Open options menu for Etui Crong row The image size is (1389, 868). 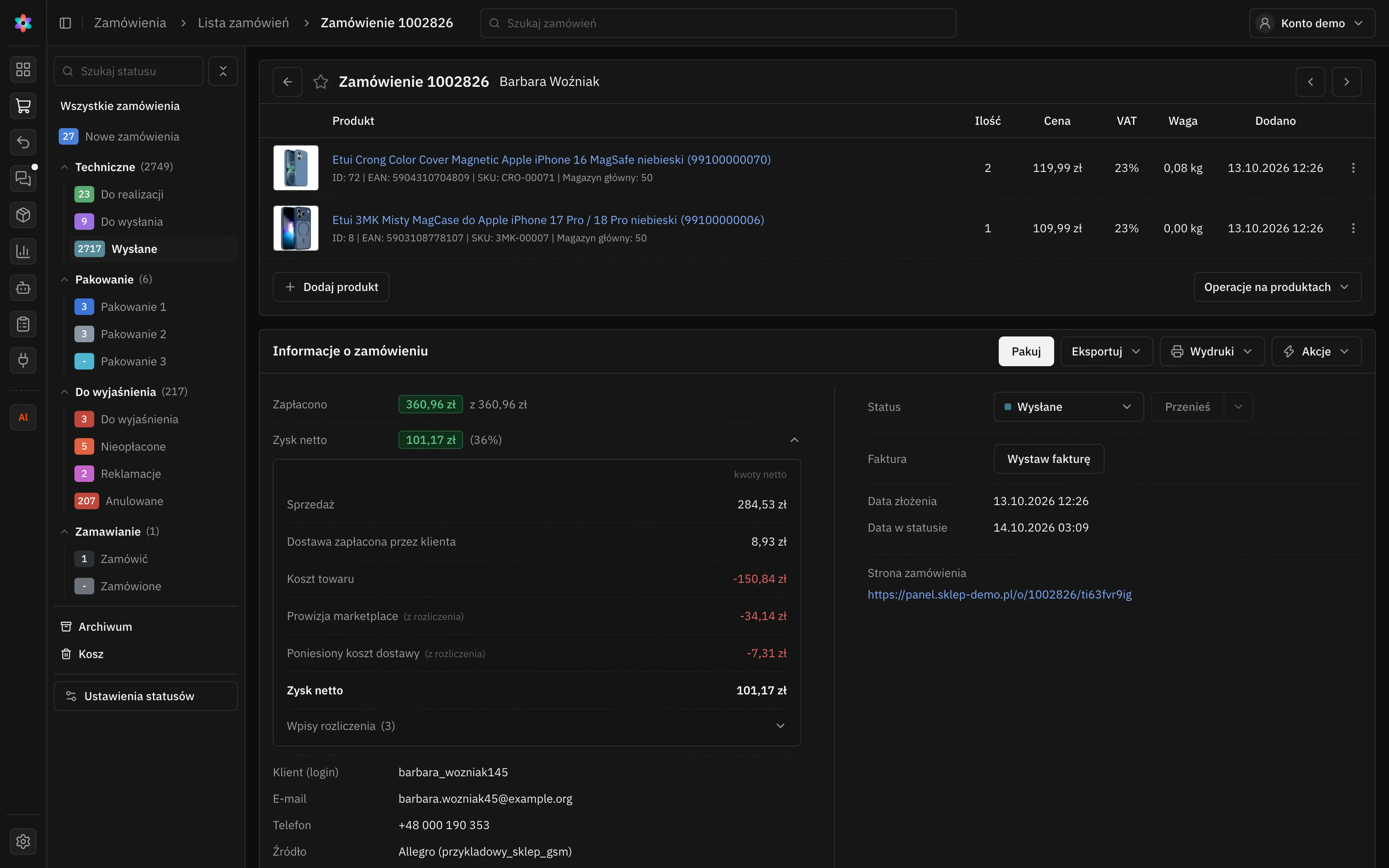(x=1353, y=168)
